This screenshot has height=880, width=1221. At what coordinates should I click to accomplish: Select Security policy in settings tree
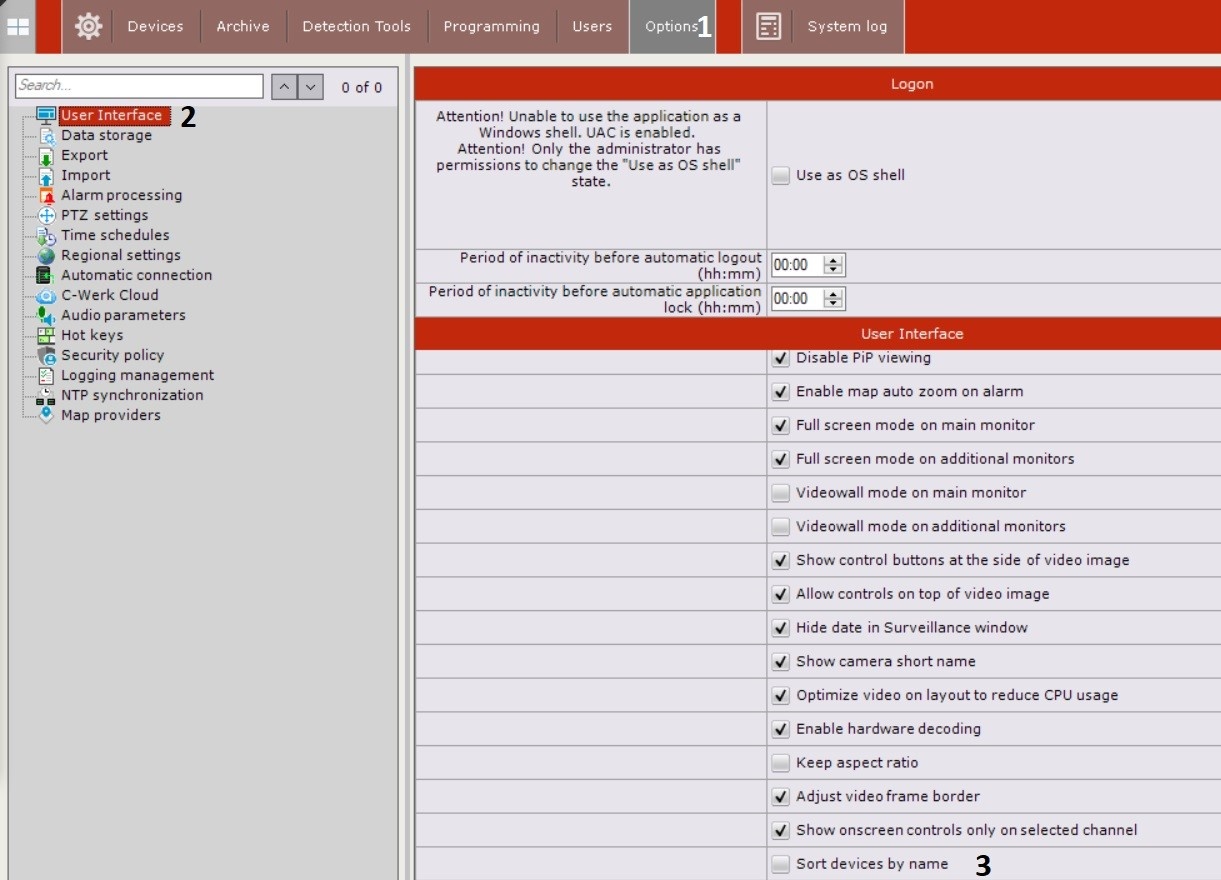pos(112,355)
